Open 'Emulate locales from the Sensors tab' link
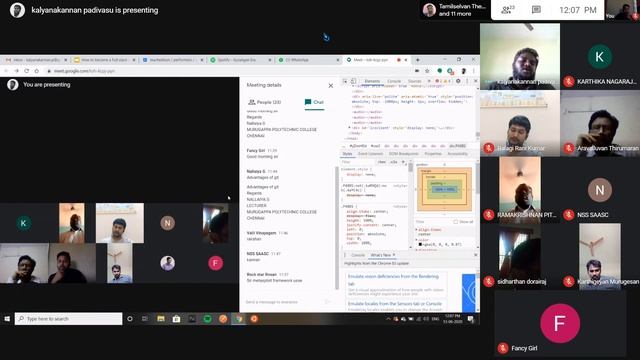 pyautogui.click(x=395, y=304)
